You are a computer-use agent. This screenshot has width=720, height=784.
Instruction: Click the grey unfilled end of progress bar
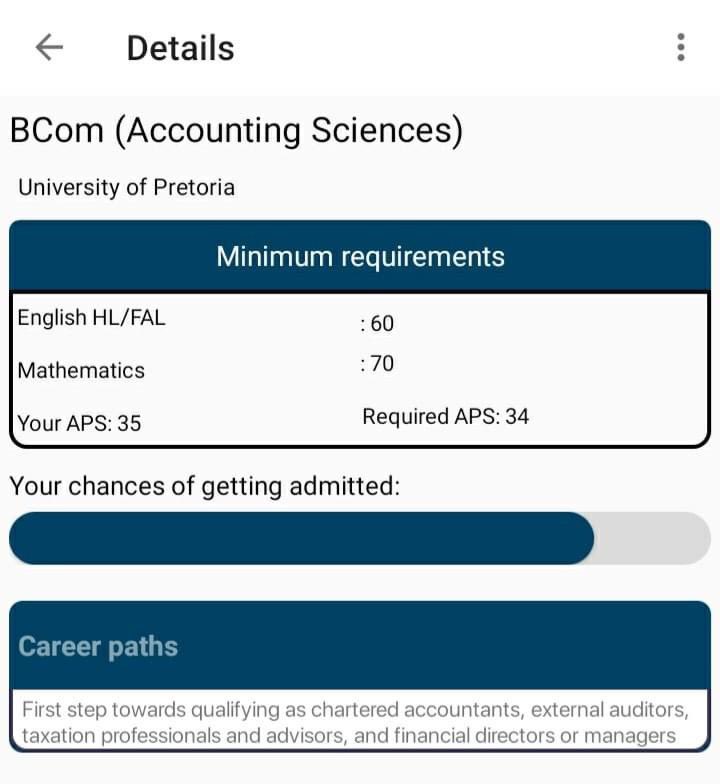[652, 538]
